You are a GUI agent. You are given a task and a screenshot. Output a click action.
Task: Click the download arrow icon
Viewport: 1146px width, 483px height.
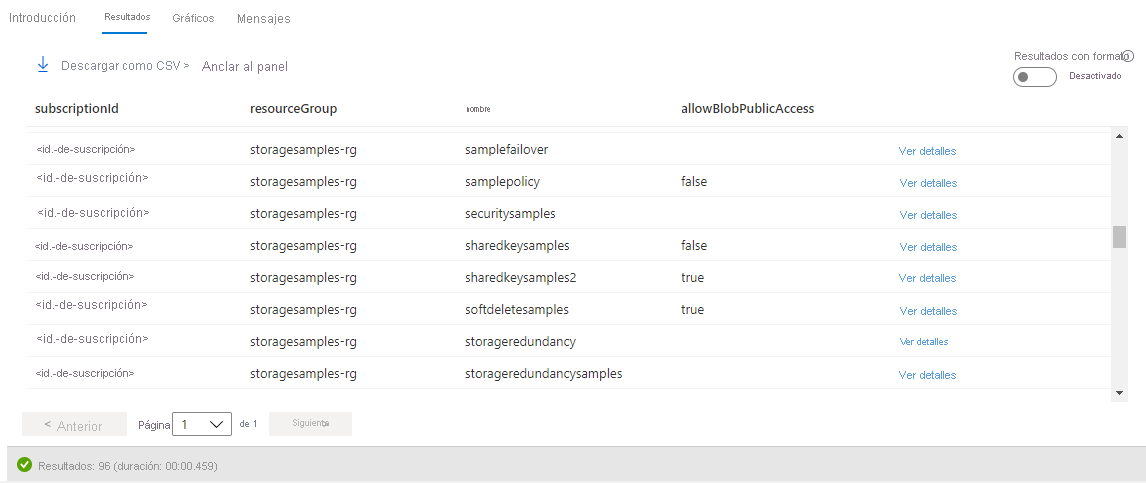[43, 65]
